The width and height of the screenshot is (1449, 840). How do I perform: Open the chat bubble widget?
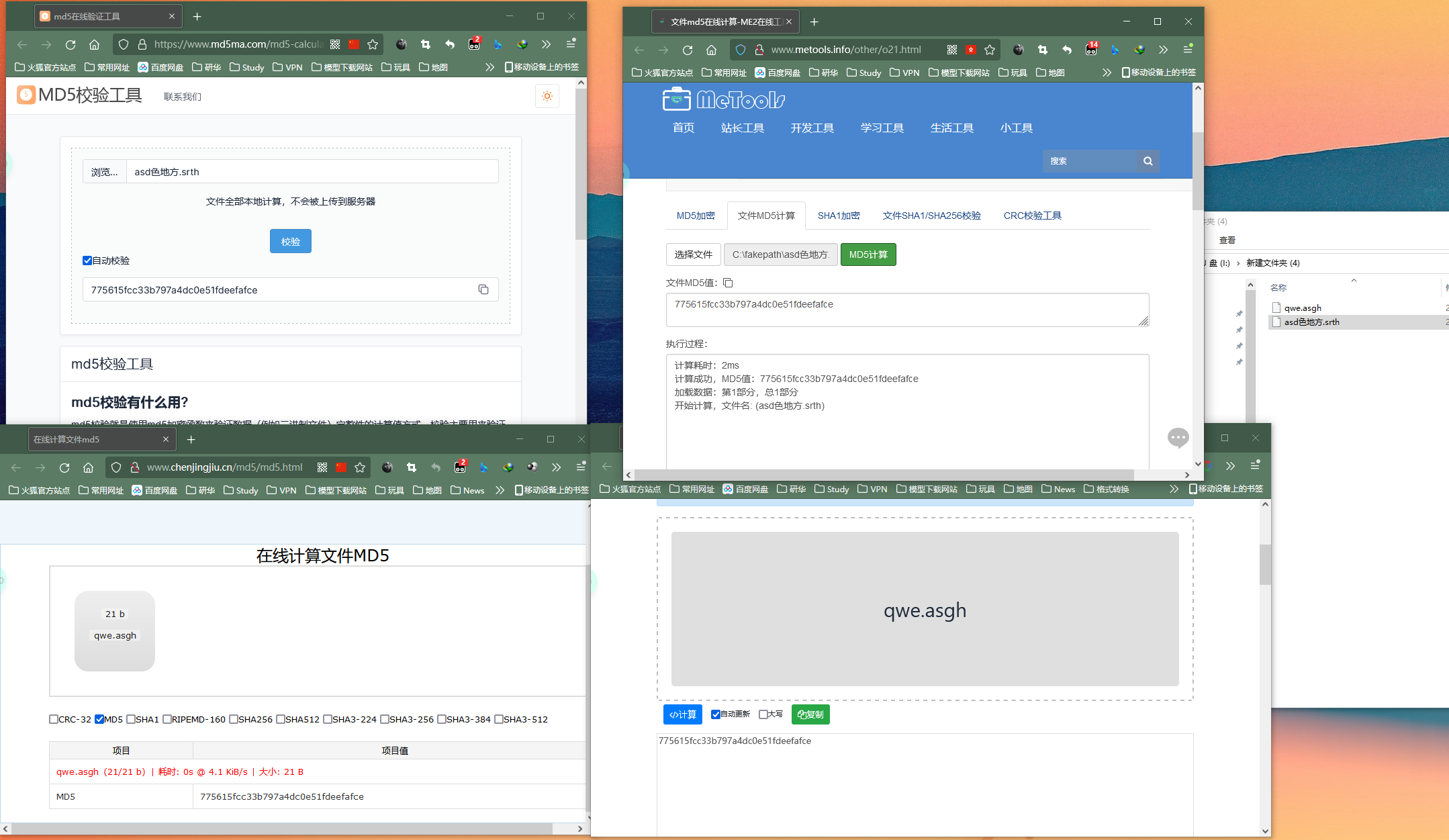[1178, 438]
